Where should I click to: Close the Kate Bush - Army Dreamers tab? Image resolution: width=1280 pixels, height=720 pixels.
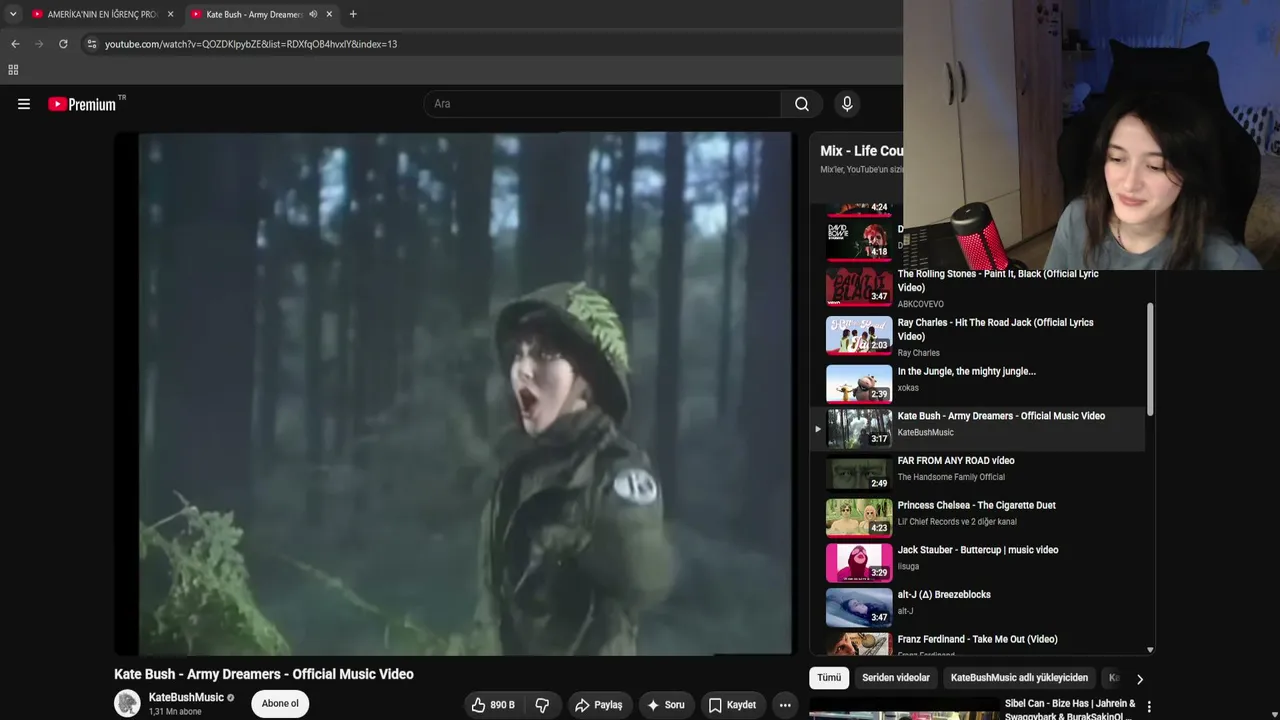point(329,14)
